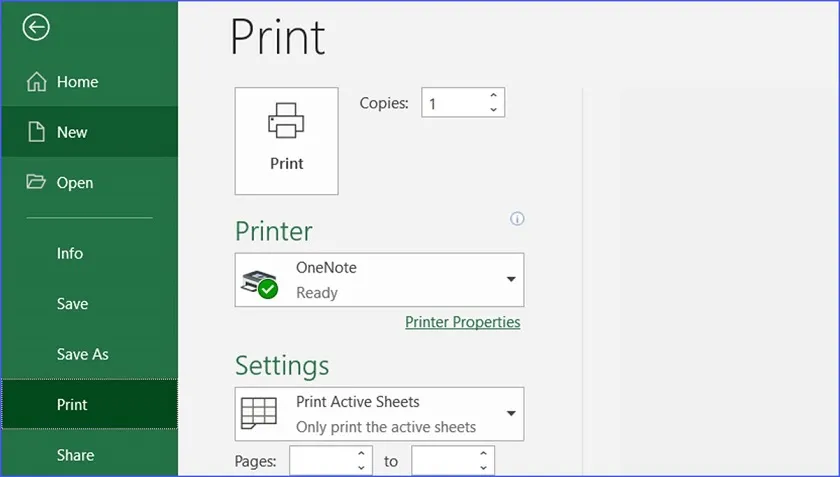Screen dimensions: 840x477
Task: Click the Home house icon
Action: coord(37,82)
